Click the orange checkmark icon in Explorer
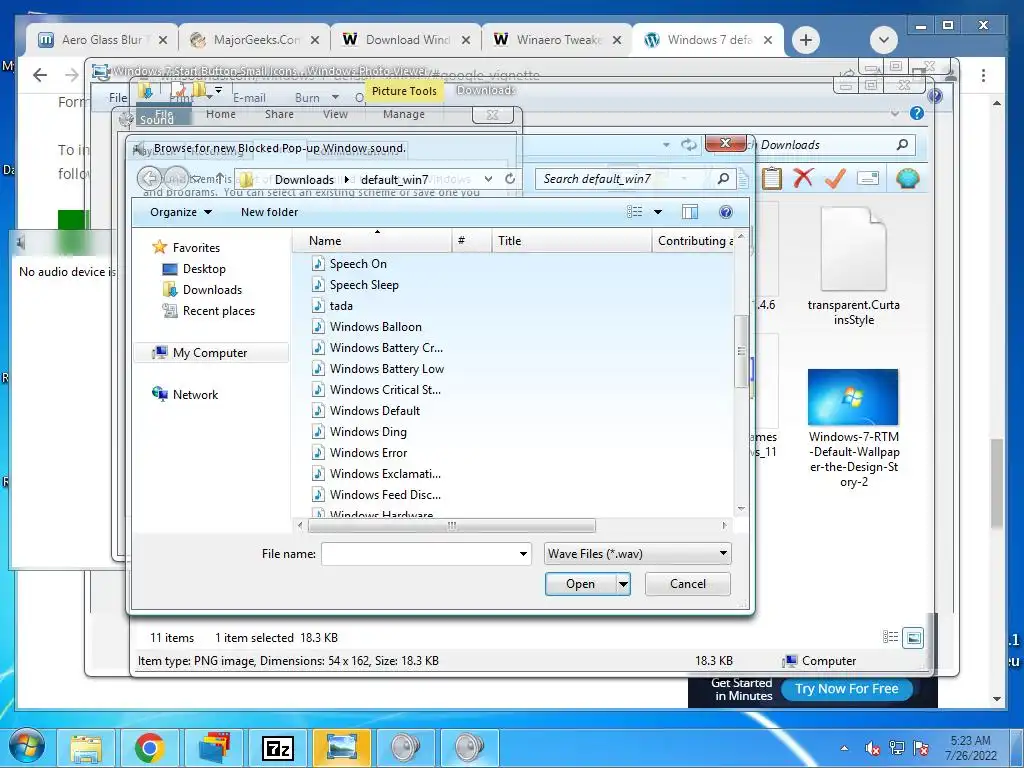1024x768 pixels. (835, 178)
